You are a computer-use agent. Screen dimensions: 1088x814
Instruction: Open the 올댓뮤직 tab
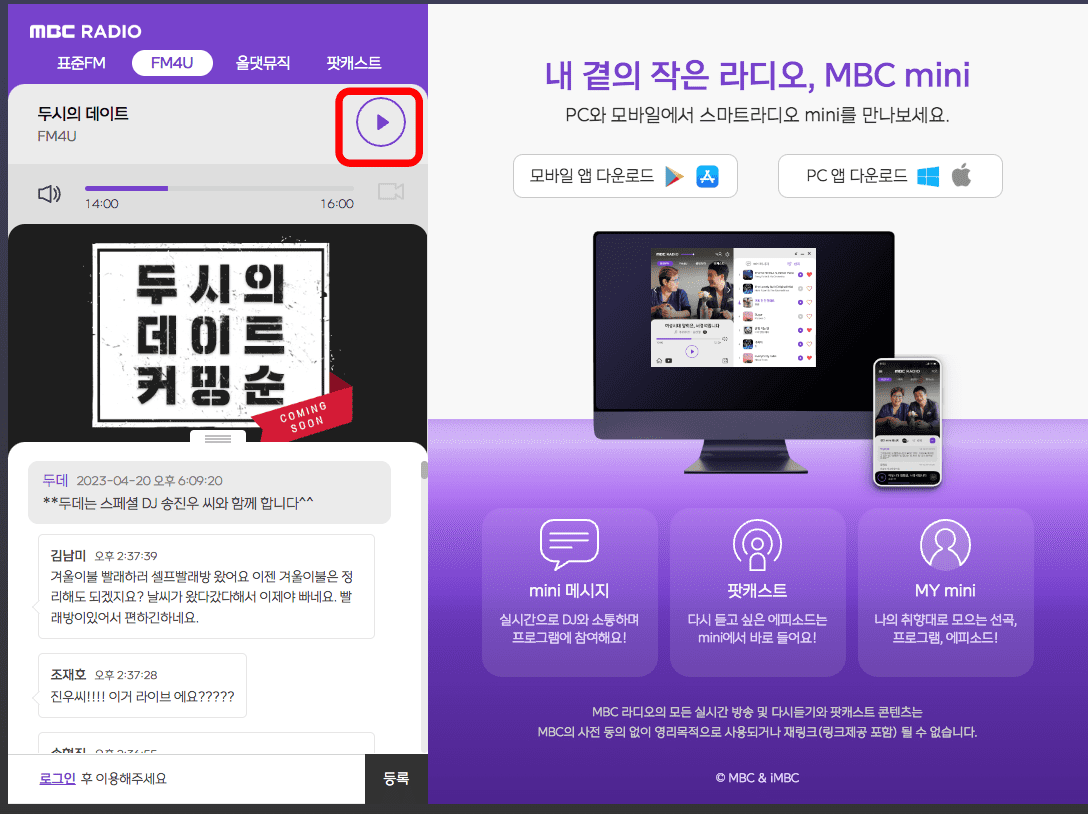click(263, 63)
